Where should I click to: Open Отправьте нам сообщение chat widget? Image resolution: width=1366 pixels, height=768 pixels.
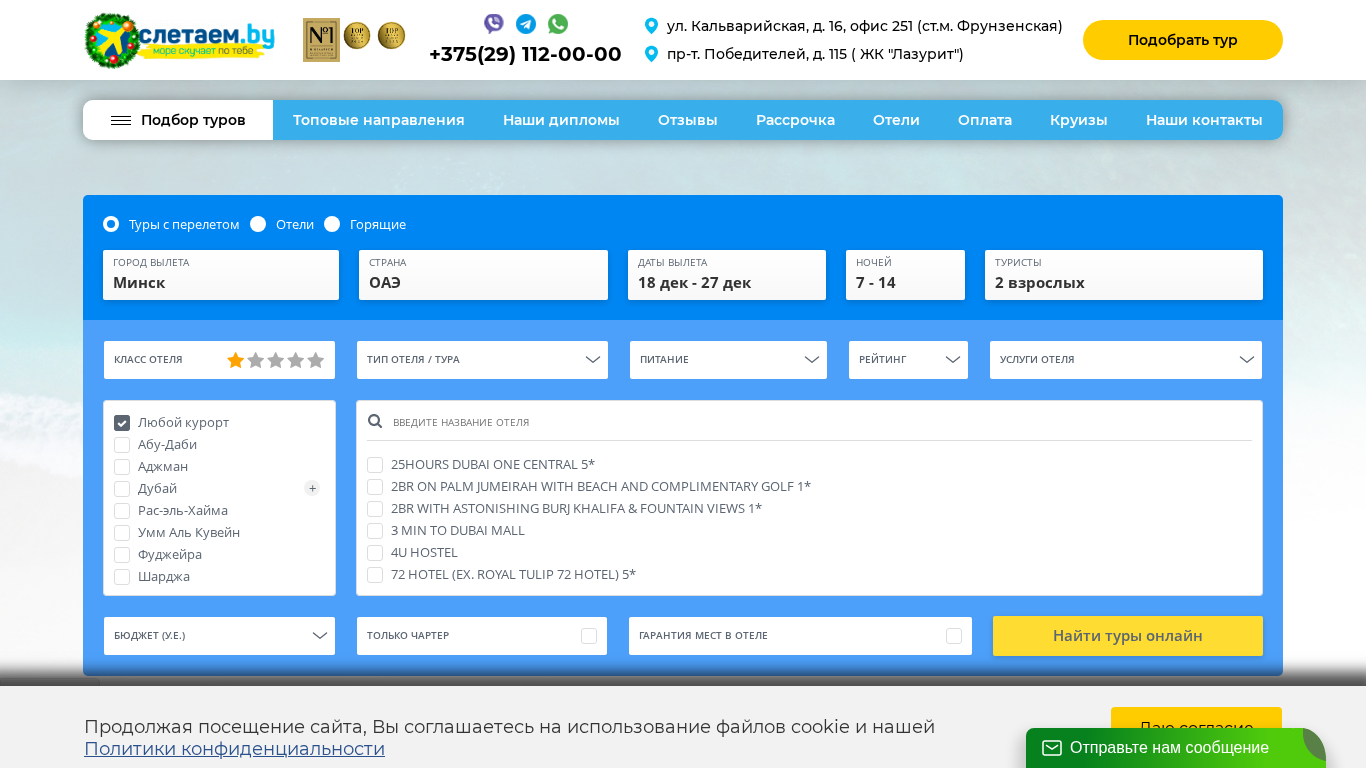click(x=1176, y=748)
